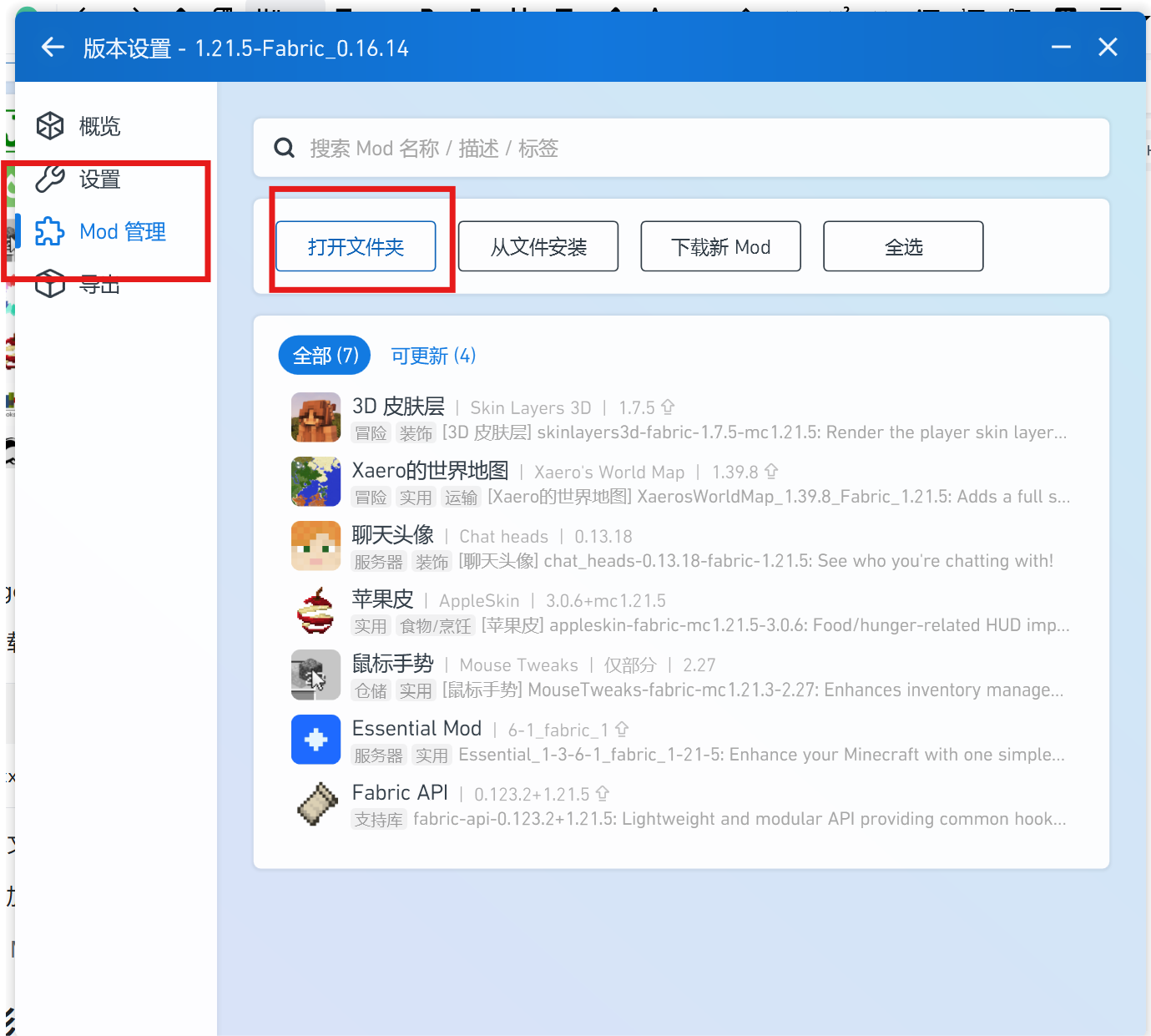Select the 鼠标手势 mod title
1151x1036 pixels.
[x=392, y=664]
